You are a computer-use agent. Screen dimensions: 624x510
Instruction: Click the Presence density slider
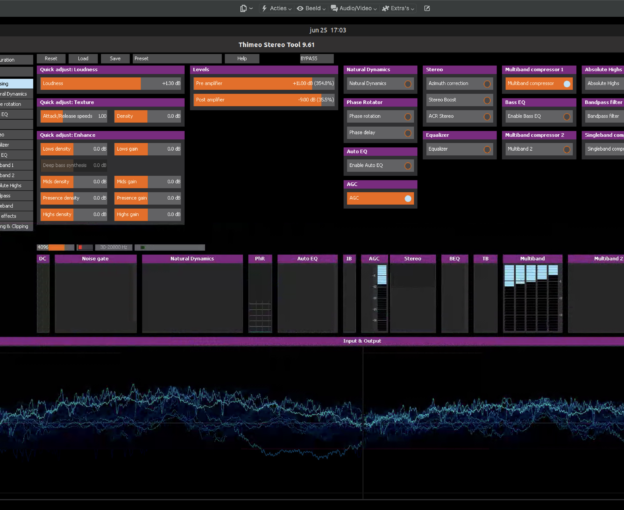[x=74, y=198]
